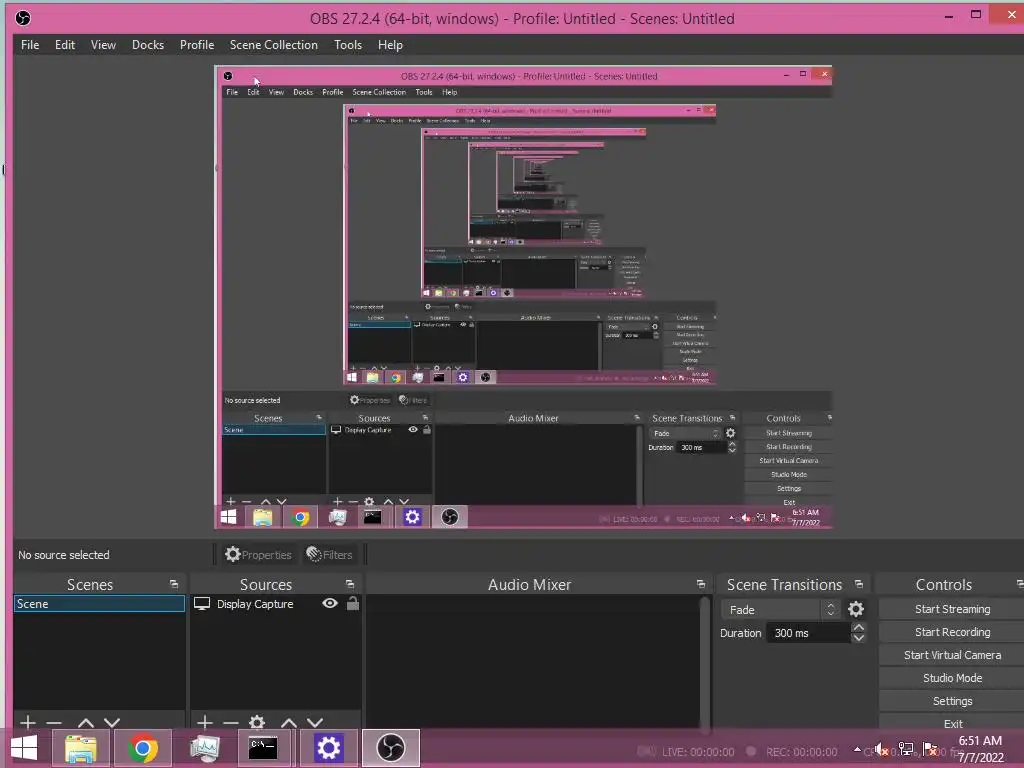Click the Exit button in Controls
Image resolution: width=1024 pixels, height=768 pixels.
pos(952,724)
